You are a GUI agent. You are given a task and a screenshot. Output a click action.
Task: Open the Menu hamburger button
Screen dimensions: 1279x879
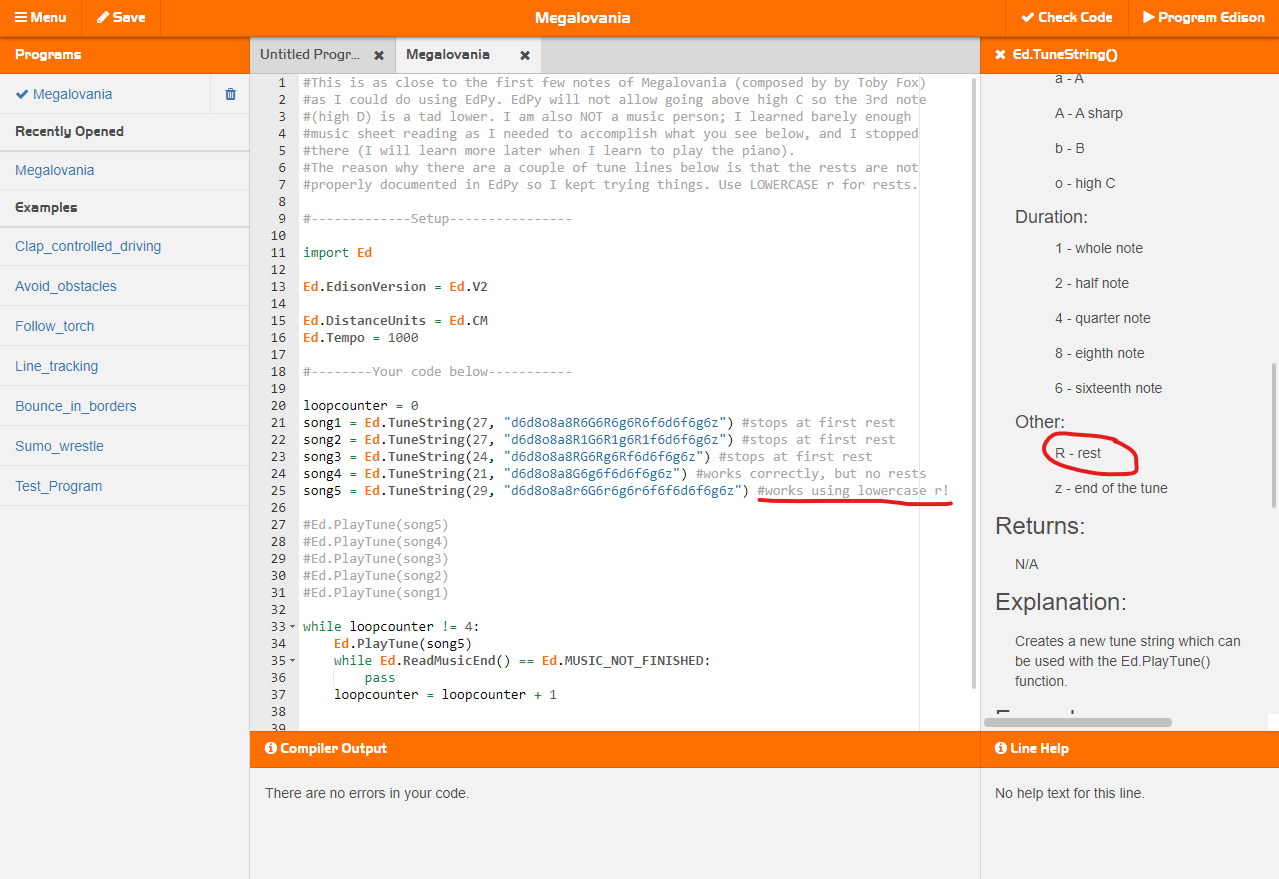point(40,18)
